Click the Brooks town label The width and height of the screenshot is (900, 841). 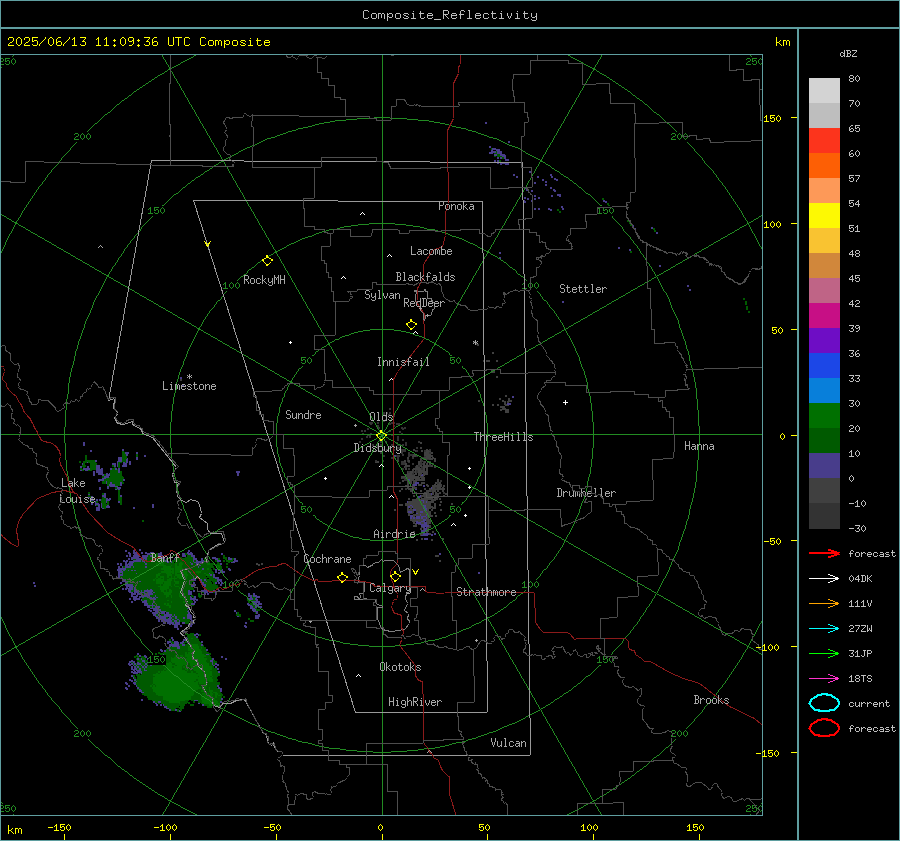point(711,700)
